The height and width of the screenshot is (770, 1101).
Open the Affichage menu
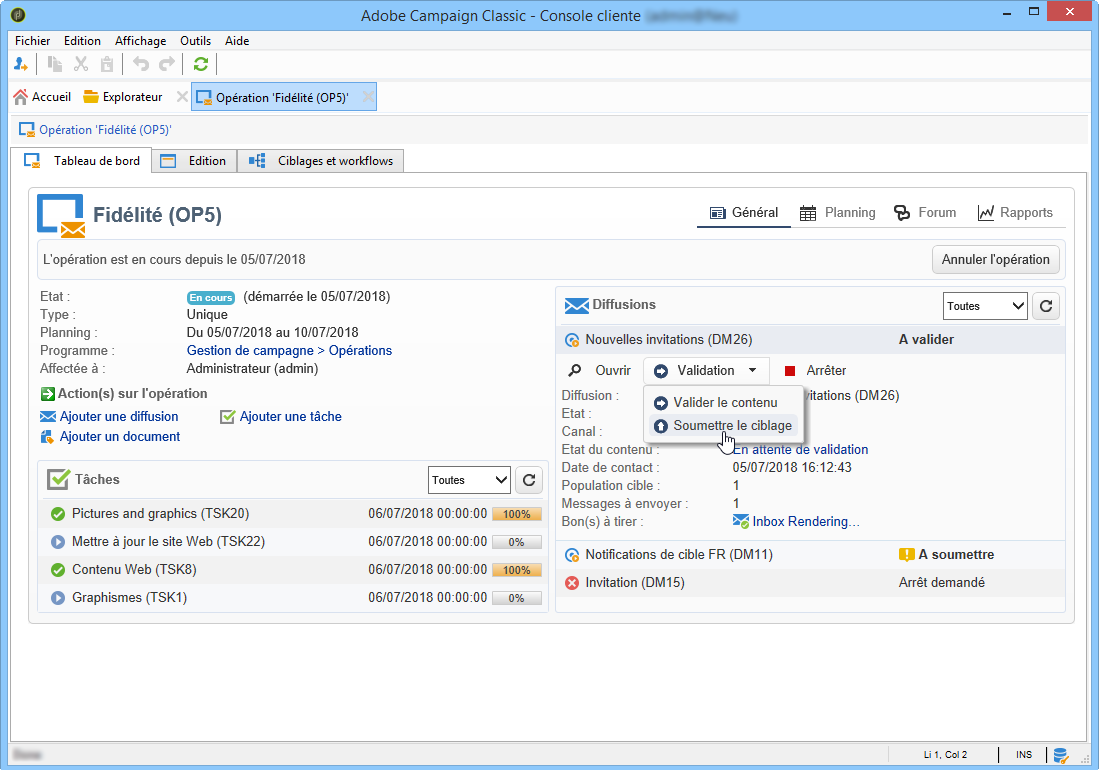[140, 41]
